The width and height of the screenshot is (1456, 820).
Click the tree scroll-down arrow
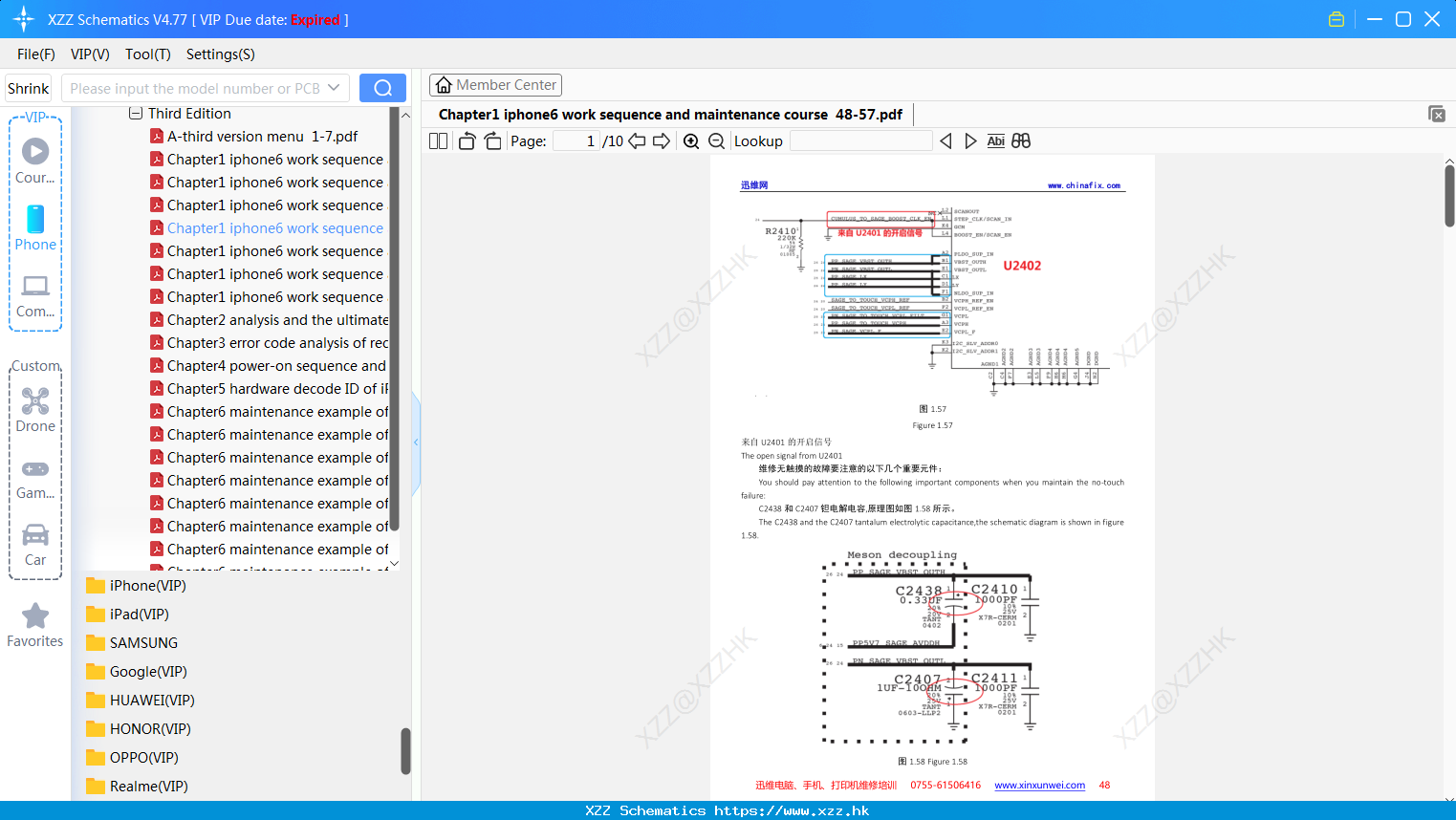click(x=394, y=563)
